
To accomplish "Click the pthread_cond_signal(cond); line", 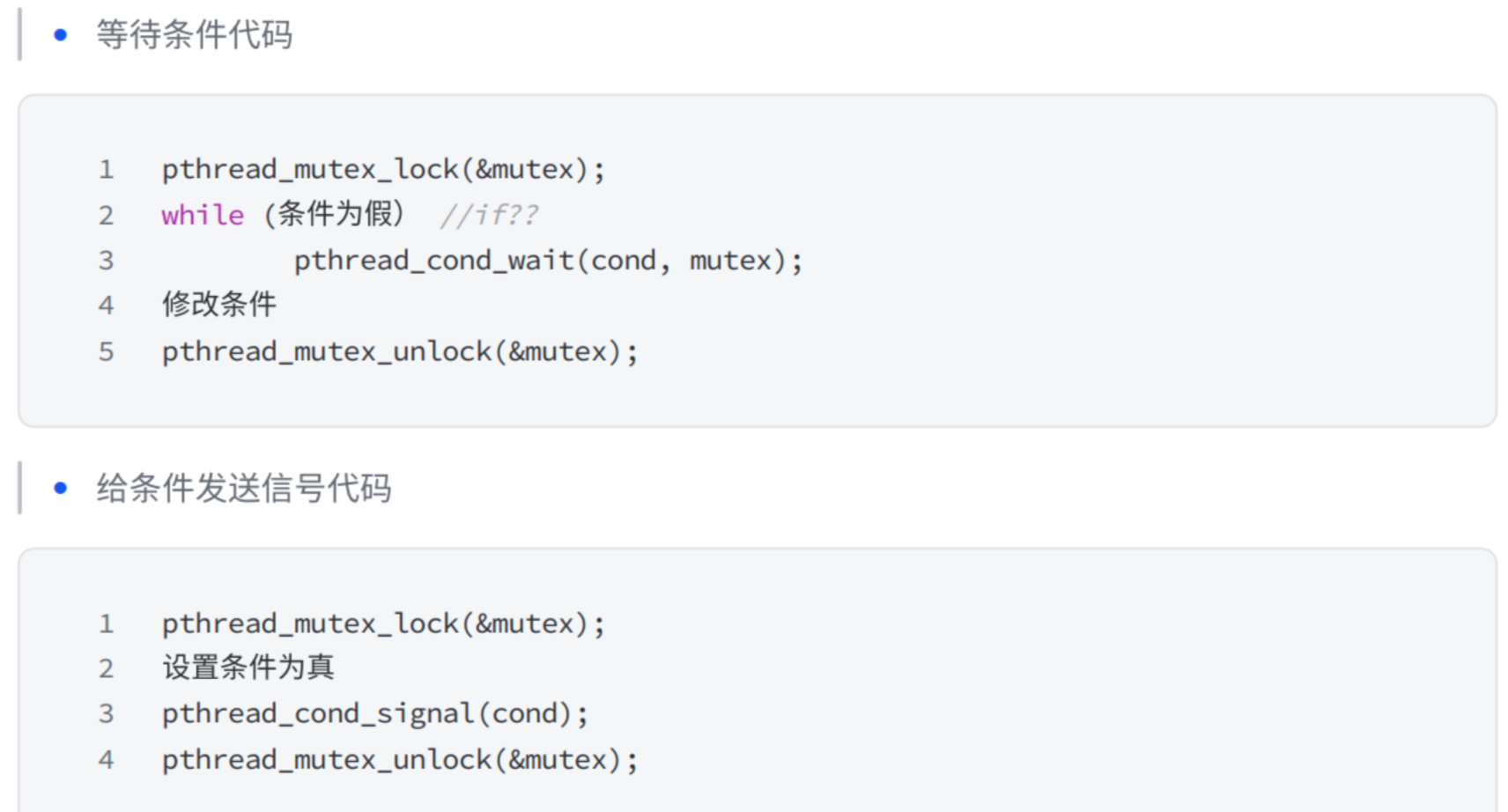I will (x=375, y=713).
